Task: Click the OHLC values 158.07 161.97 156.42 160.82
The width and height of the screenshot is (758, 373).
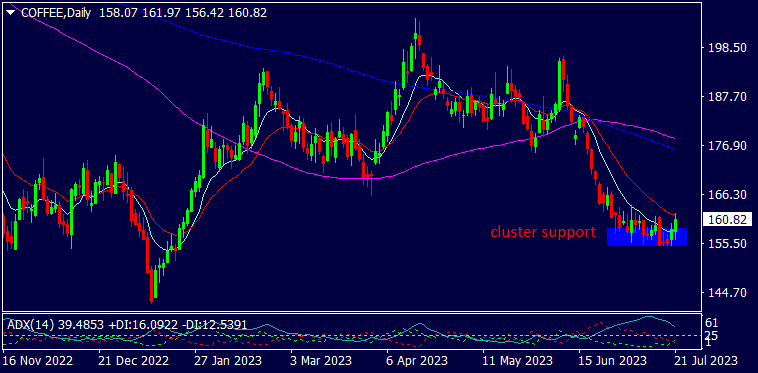Action: coord(183,13)
